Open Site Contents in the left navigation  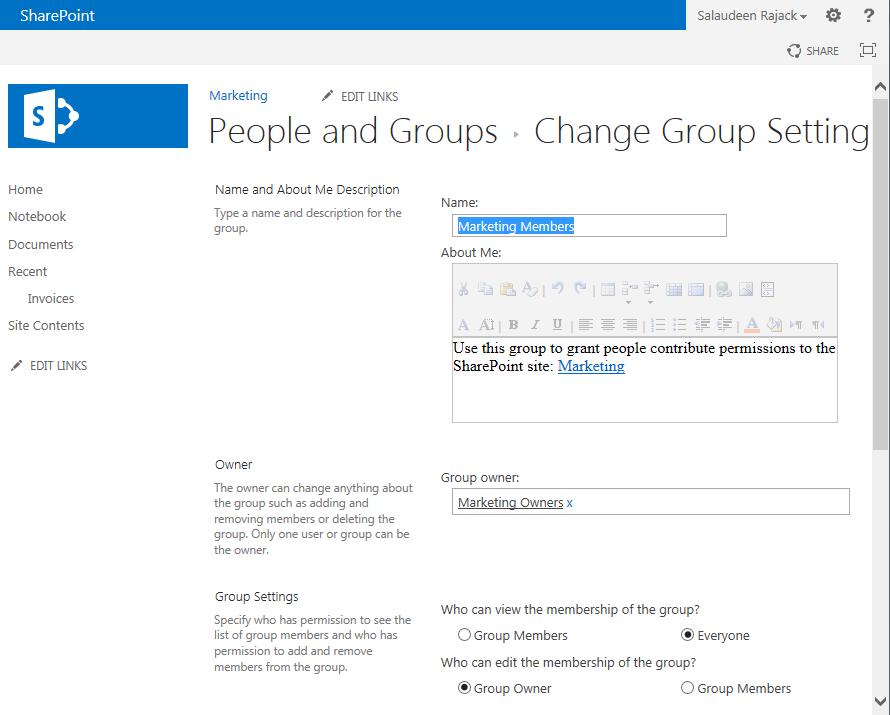[46, 326]
